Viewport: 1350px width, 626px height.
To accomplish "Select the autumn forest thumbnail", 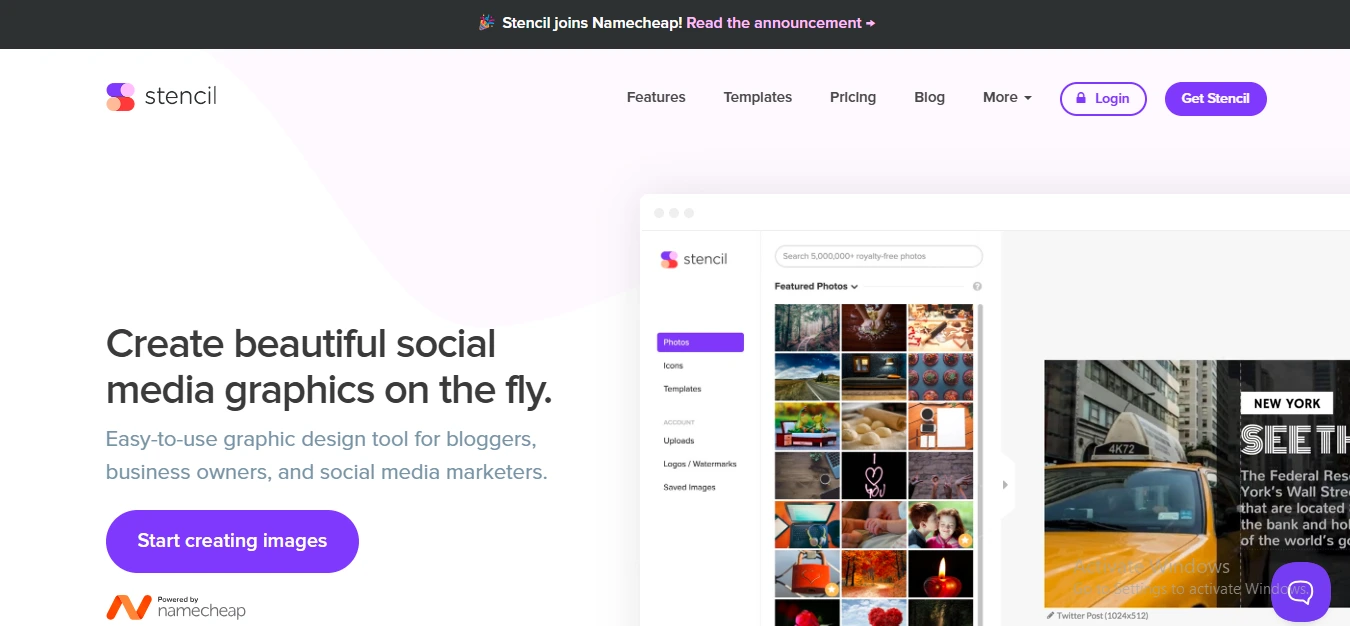I will tap(874, 574).
